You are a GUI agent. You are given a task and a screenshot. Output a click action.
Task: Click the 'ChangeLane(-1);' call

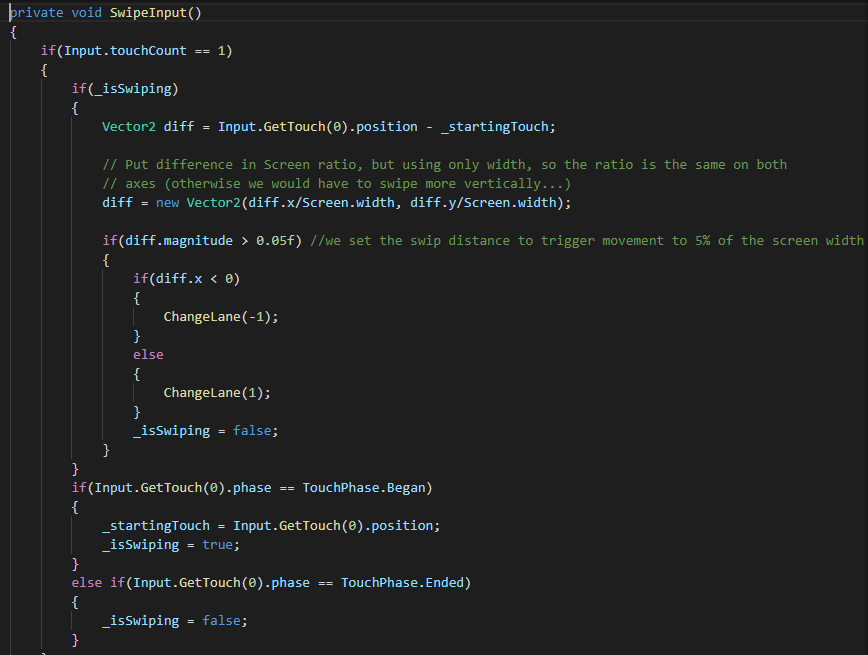(221, 317)
